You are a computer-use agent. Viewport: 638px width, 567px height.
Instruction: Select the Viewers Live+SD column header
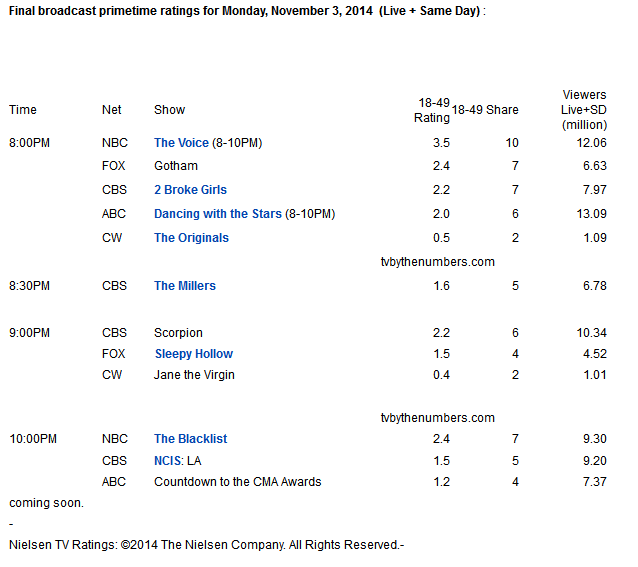point(584,110)
